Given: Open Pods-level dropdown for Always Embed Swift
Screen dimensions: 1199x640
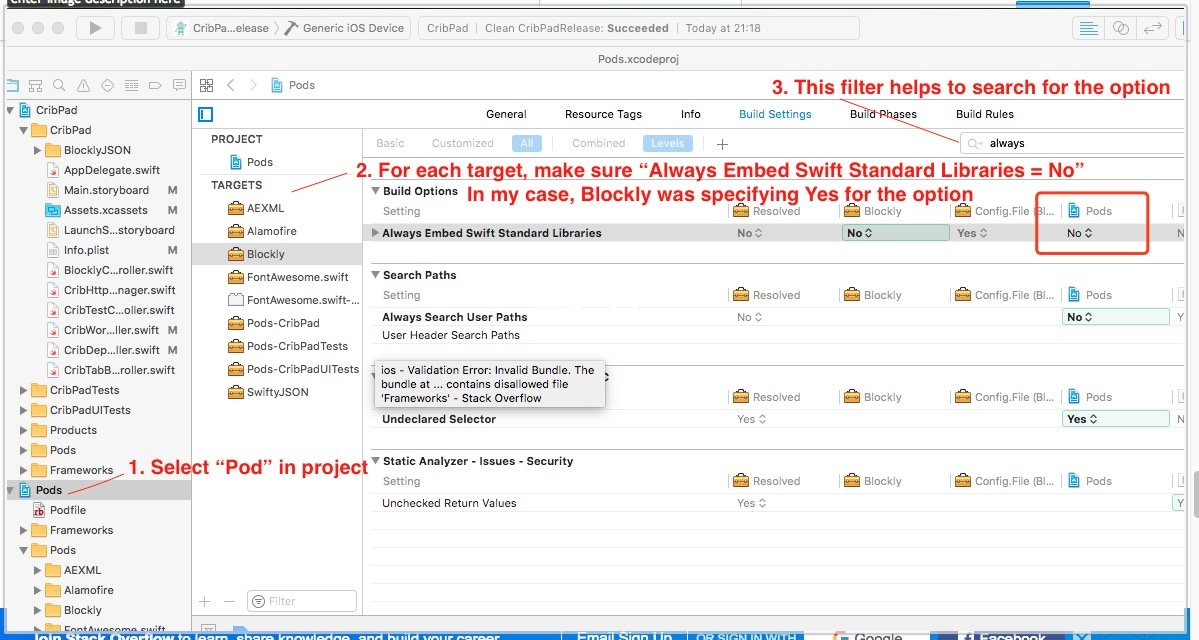Looking at the screenshot, I should point(1080,233).
